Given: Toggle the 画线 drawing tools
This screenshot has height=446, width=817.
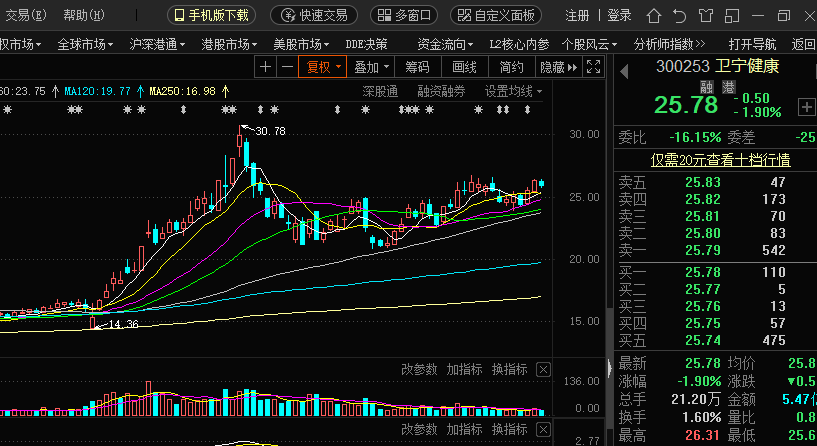Looking at the screenshot, I should pyautogui.click(x=464, y=67).
